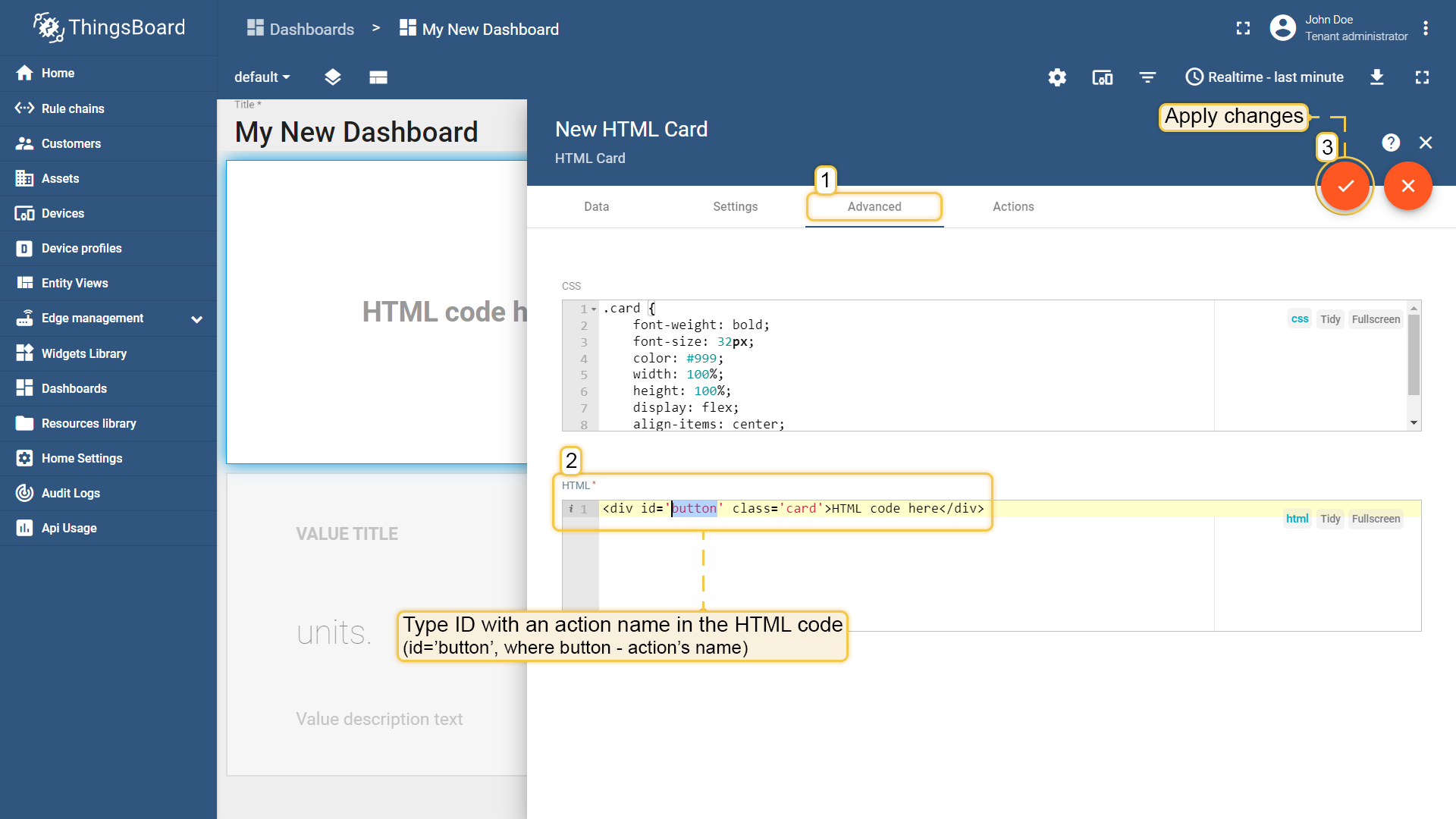Open HTML editor in Fullscreen
This screenshot has height=819, width=1456.
tap(1376, 519)
